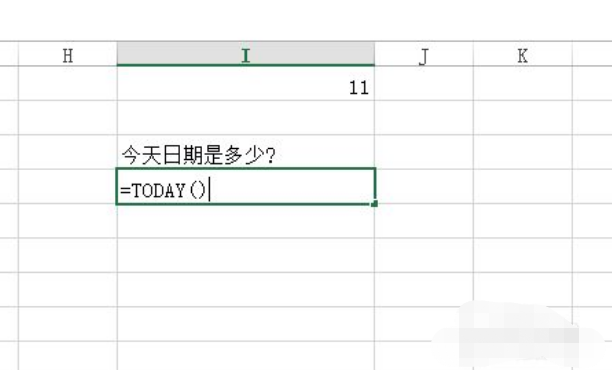This screenshot has width=612, height=370.
Task: Click border between column H and I headers
Action: coord(117,54)
